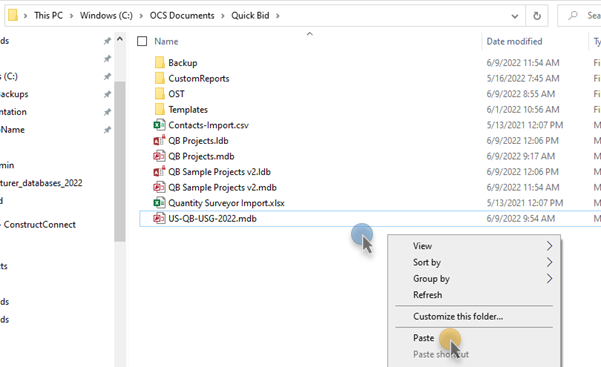Screen dimensions: 601x367
Task: Select the QB Sample Projects v2.mdb name
Action: (222, 187)
